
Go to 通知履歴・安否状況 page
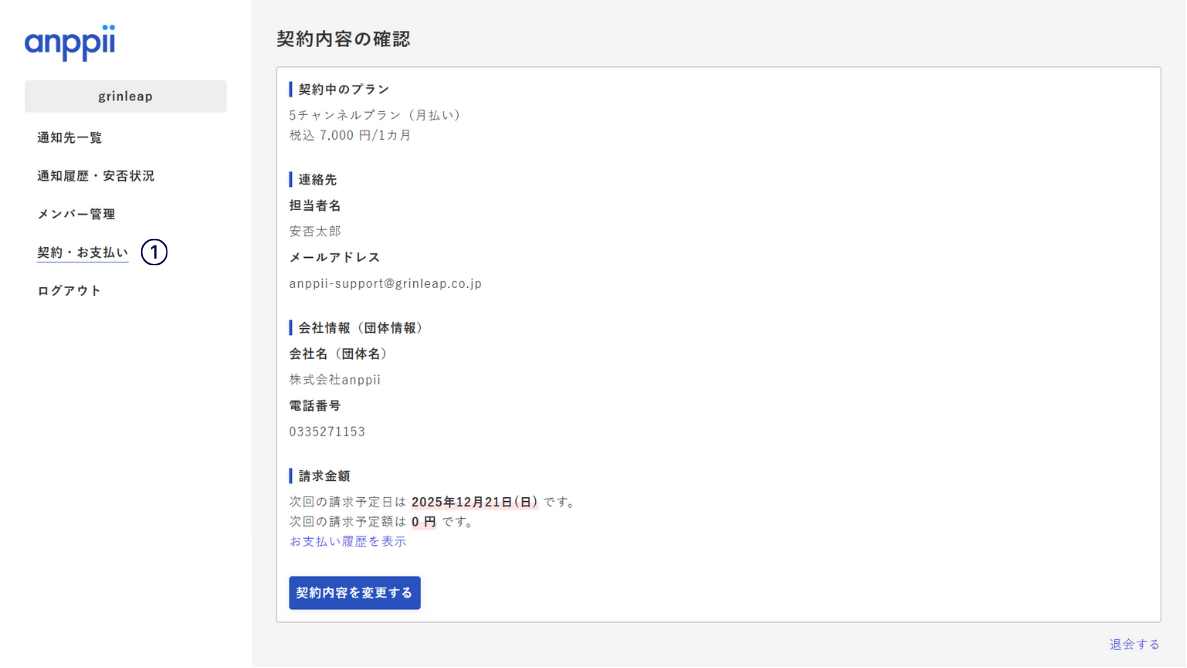[x=96, y=176]
